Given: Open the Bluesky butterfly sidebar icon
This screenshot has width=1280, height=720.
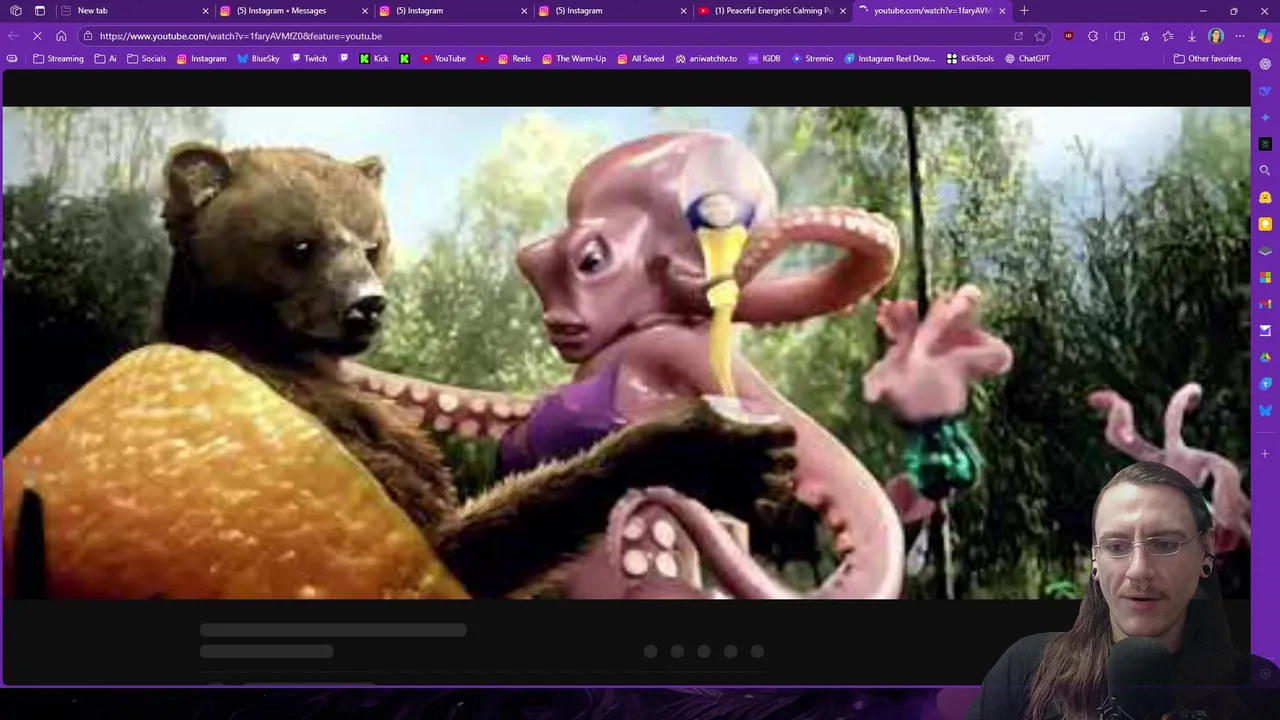Looking at the screenshot, I should 1265,410.
